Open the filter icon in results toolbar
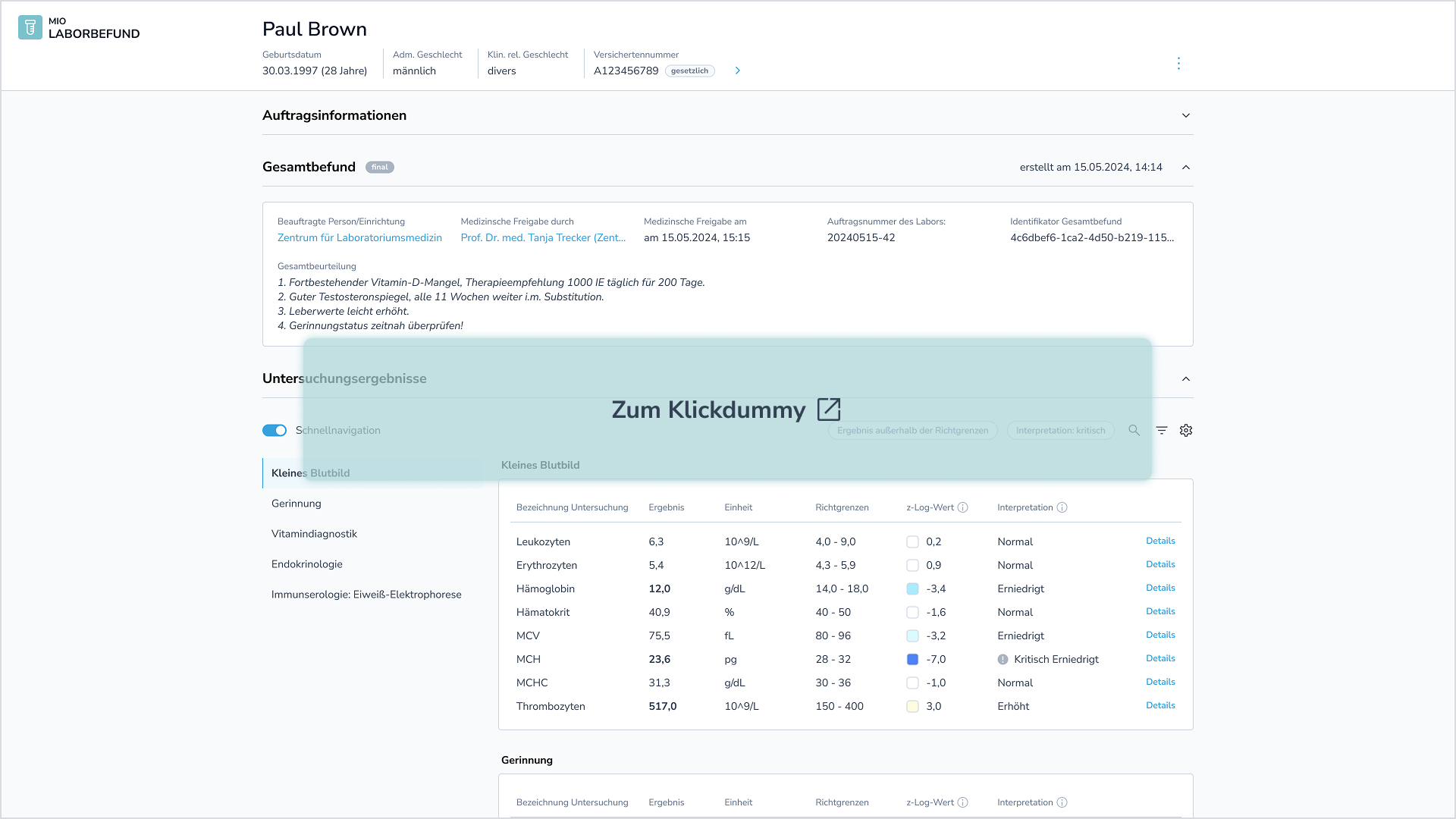Image resolution: width=1456 pixels, height=819 pixels. click(x=1162, y=430)
